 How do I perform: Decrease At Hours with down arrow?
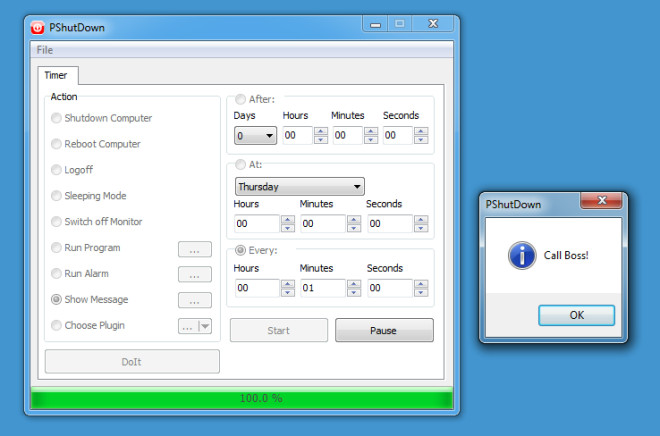tap(288, 228)
